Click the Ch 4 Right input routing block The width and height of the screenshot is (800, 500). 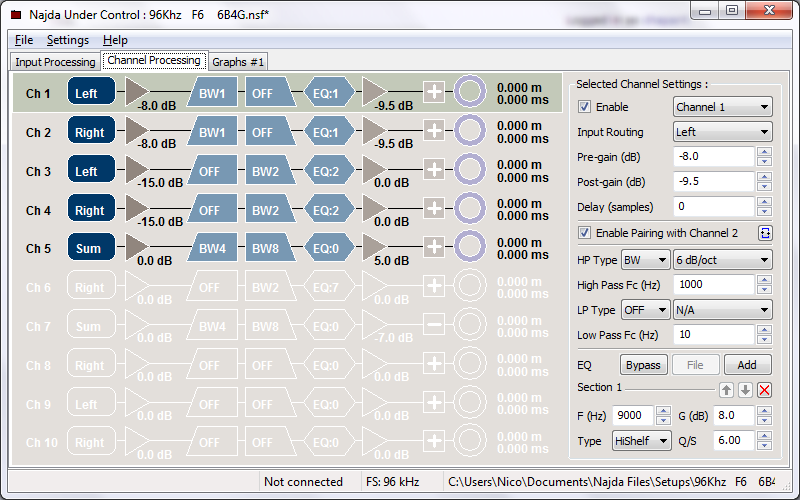91,209
